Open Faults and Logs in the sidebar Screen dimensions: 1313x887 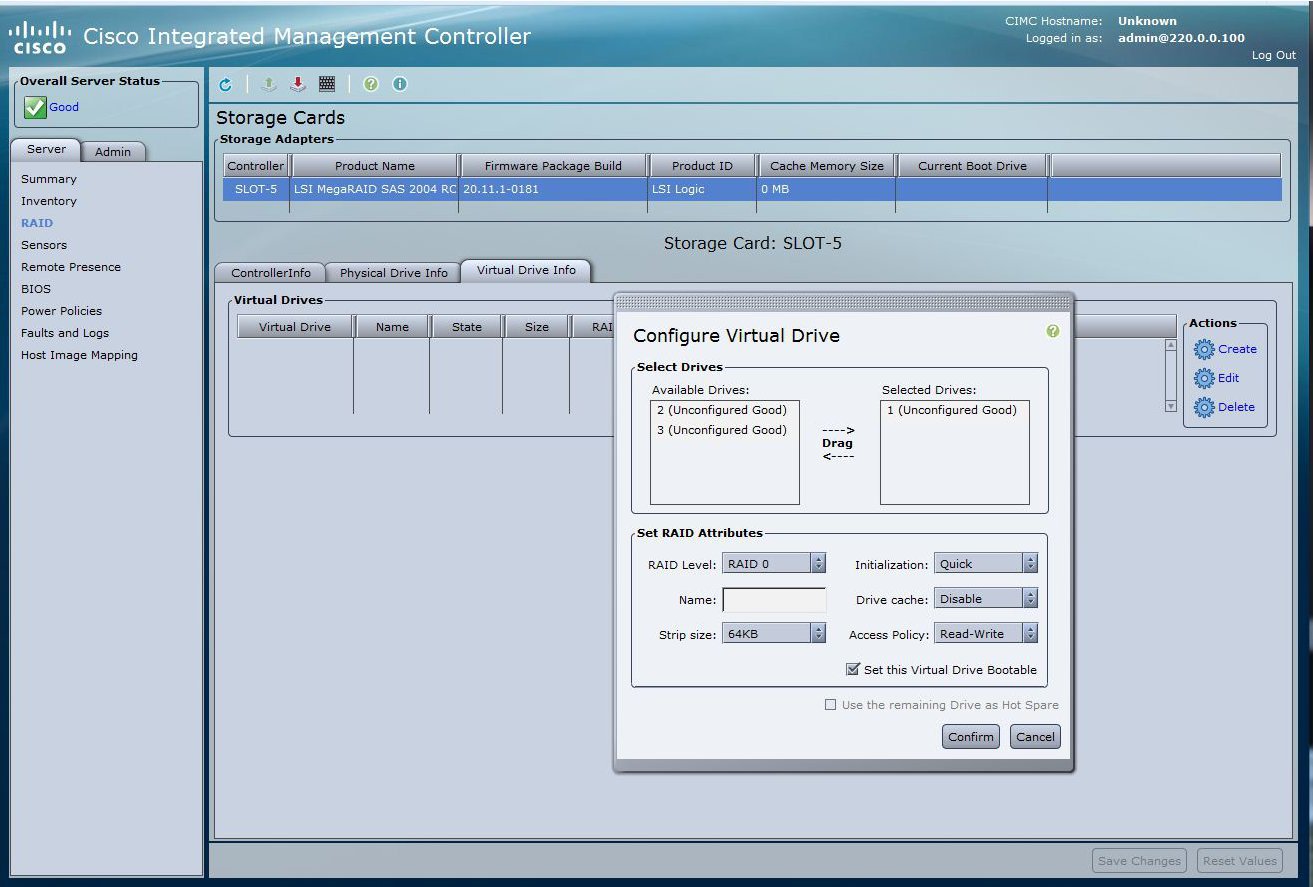click(x=65, y=333)
